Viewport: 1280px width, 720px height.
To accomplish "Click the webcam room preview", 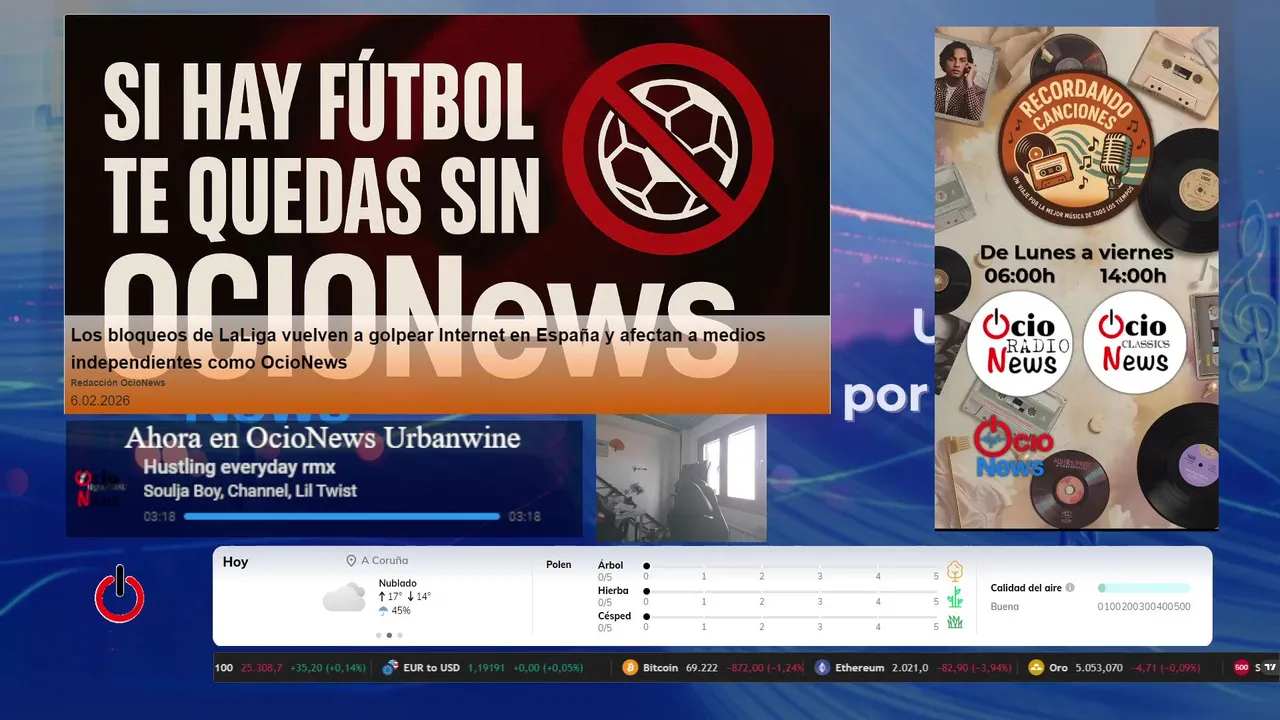I will 681,478.
